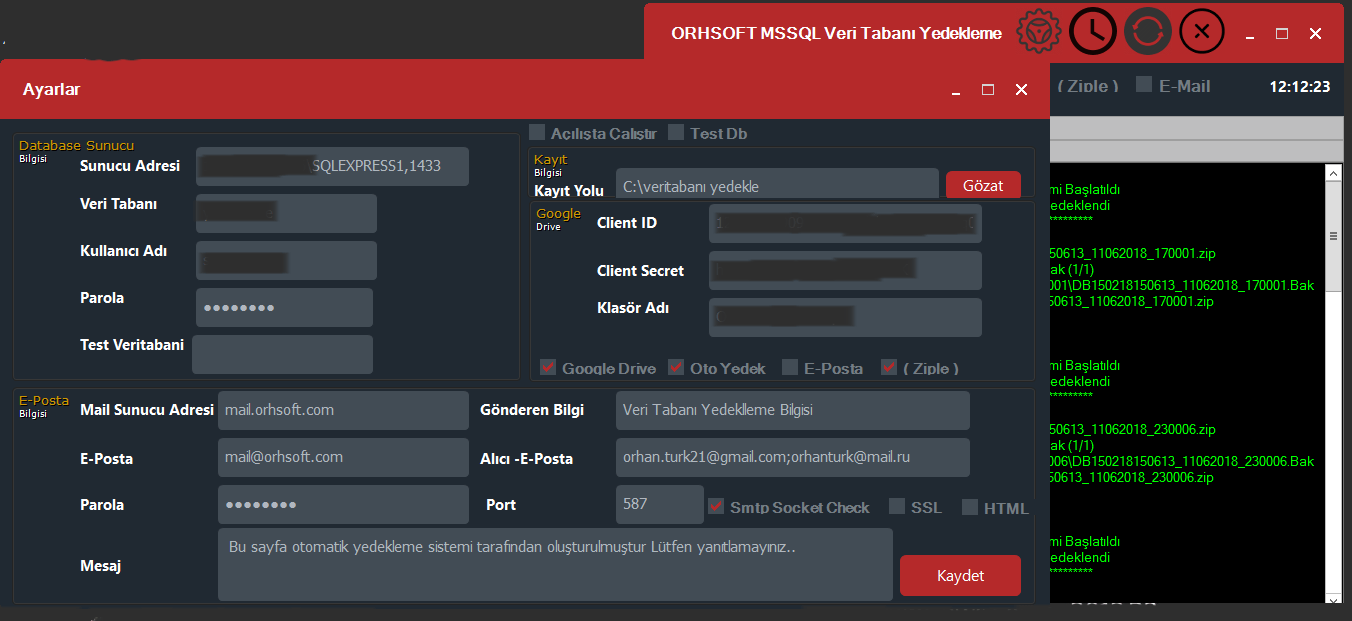Maximize the ORHSOFT main window
This screenshot has height=621, width=1352.
(x=1282, y=33)
